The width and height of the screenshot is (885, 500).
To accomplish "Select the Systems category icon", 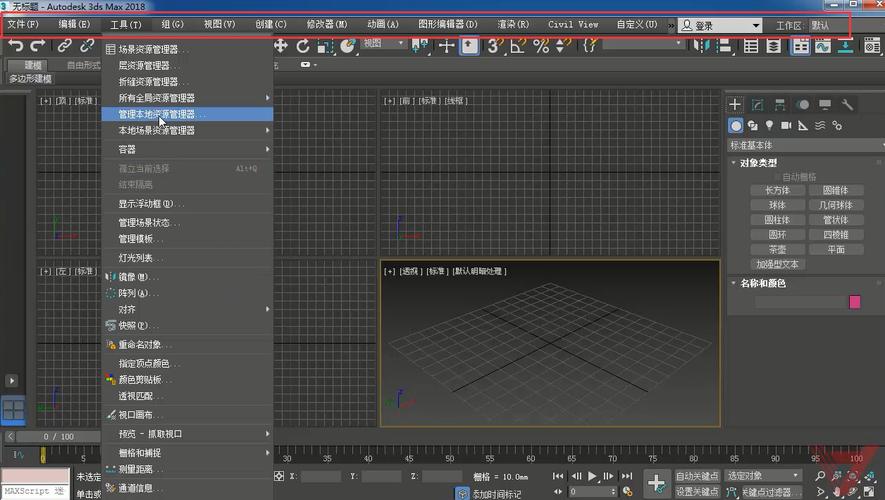I will click(x=837, y=125).
